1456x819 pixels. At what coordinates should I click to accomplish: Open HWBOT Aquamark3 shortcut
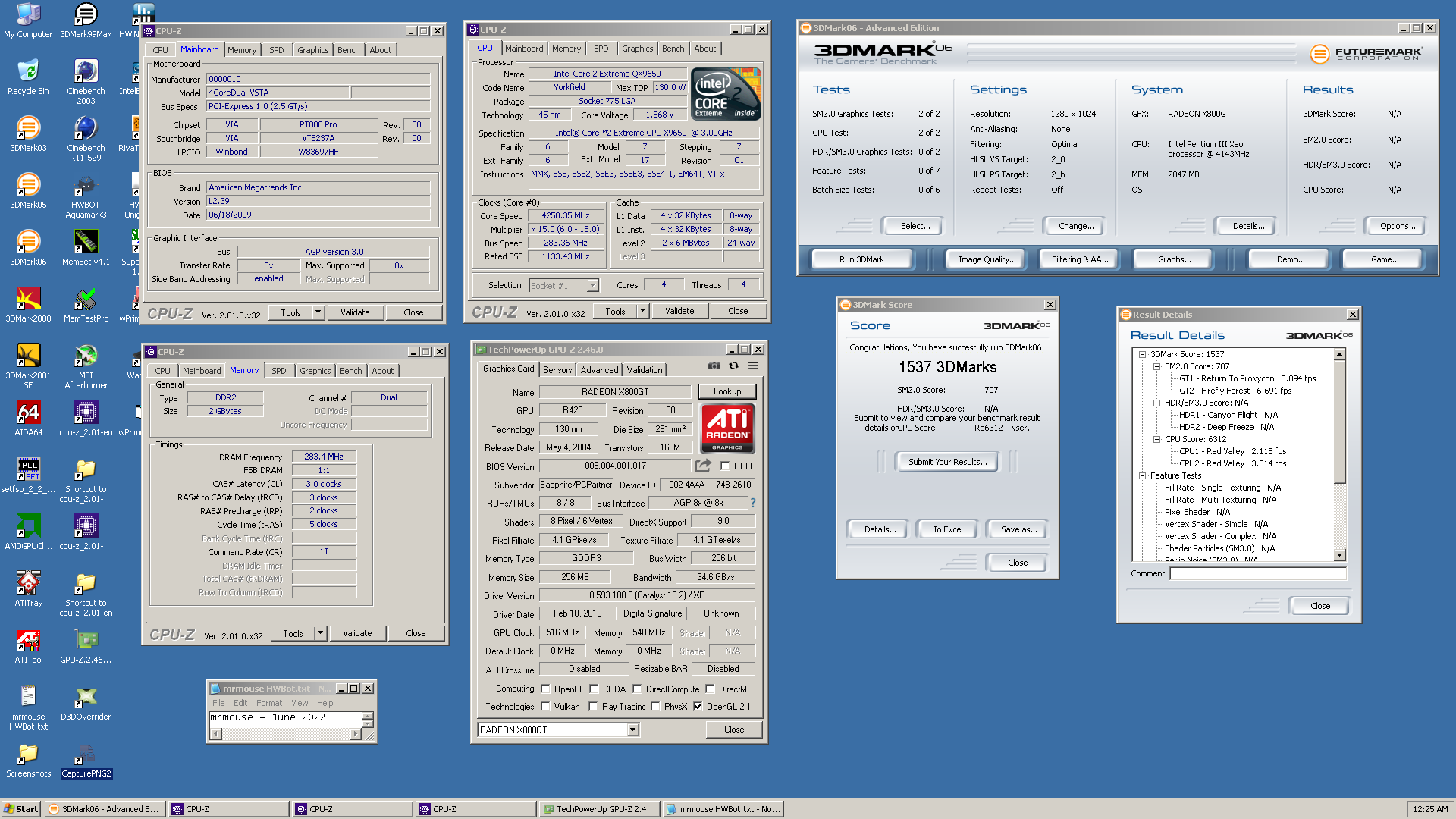tap(86, 196)
